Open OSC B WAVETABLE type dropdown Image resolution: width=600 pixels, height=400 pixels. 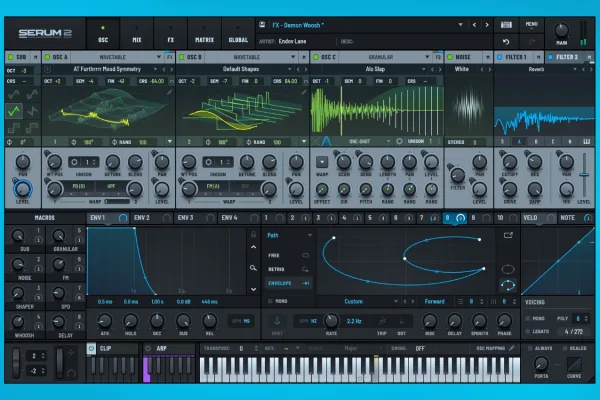(x=293, y=57)
